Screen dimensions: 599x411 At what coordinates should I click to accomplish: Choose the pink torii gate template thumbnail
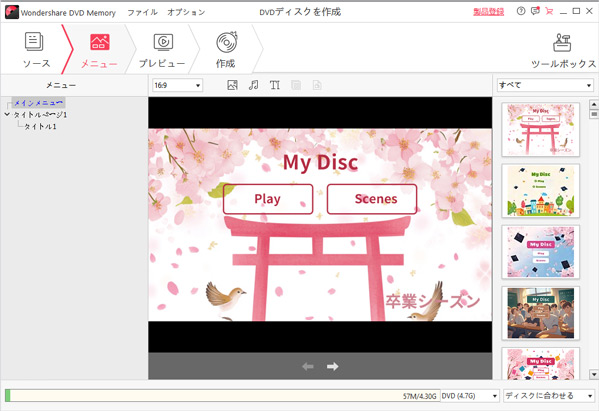coord(541,129)
